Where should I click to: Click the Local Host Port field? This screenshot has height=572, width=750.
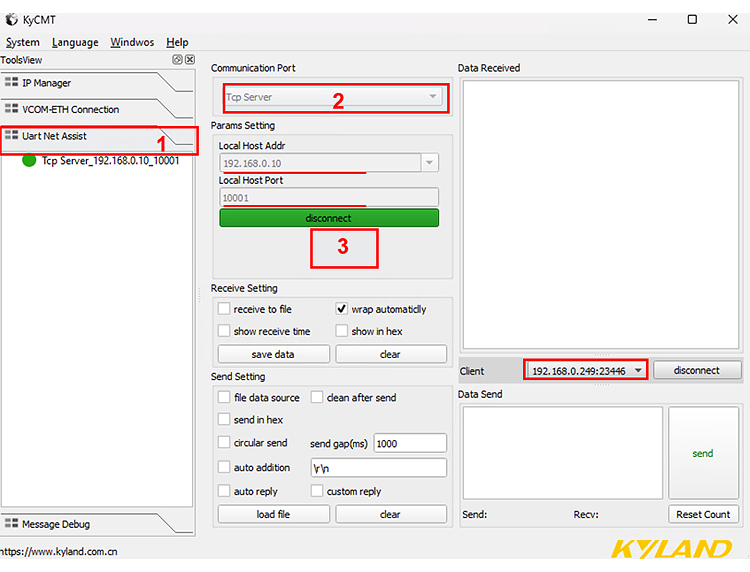[329, 198]
